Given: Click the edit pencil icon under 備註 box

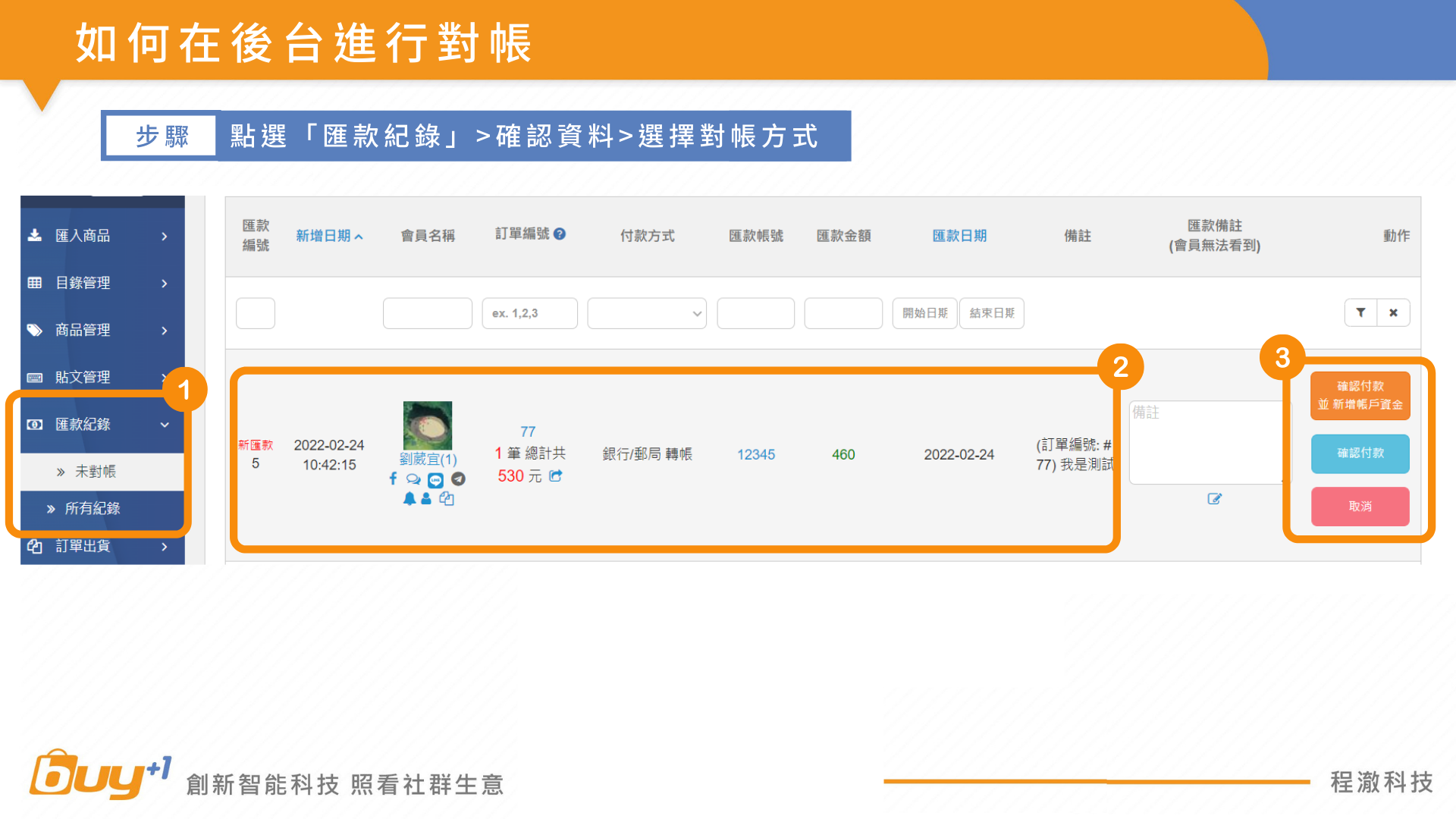Looking at the screenshot, I should click(1214, 498).
